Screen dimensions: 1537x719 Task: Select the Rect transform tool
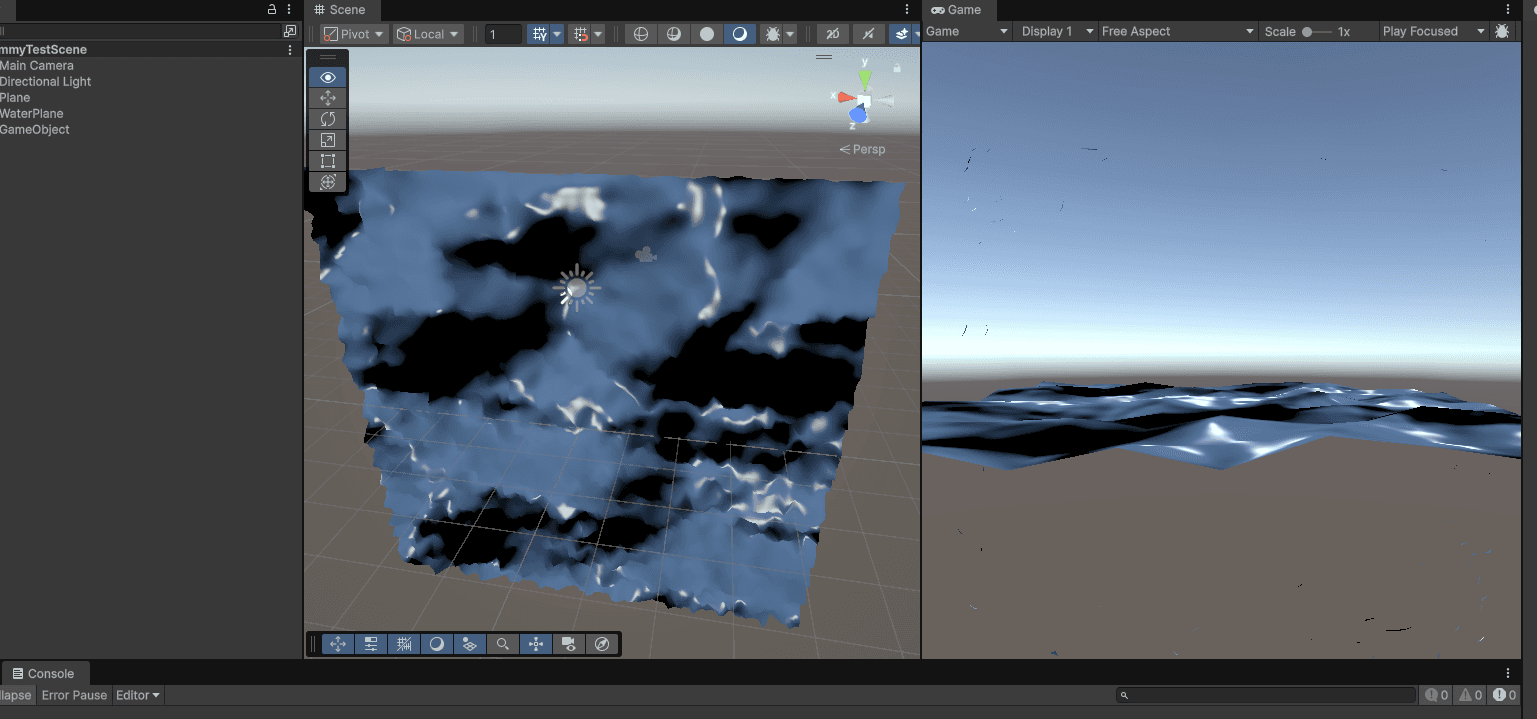click(327, 161)
